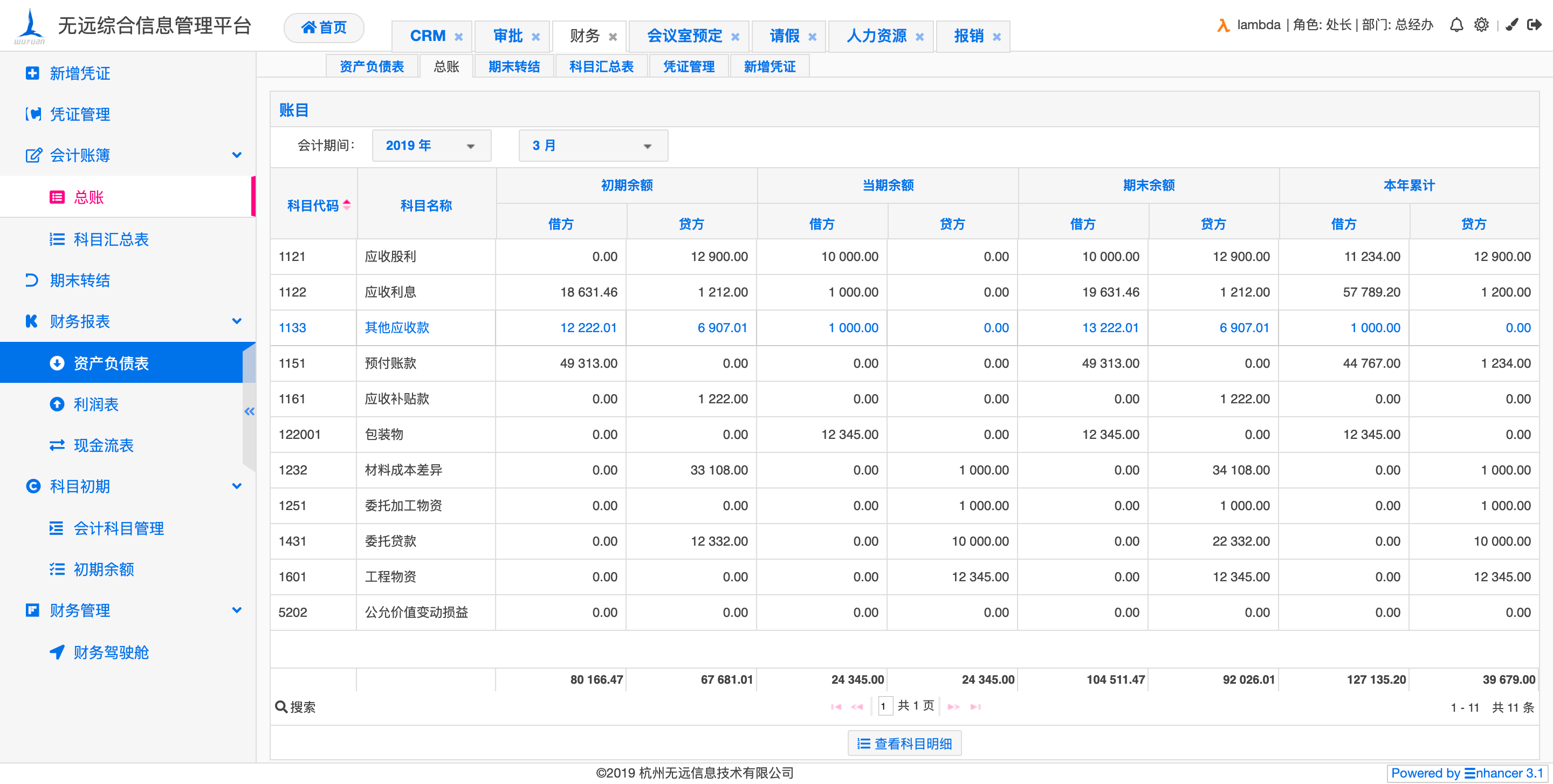
Task: Collapse the 财务报表 sidebar group
Action: tap(236, 321)
